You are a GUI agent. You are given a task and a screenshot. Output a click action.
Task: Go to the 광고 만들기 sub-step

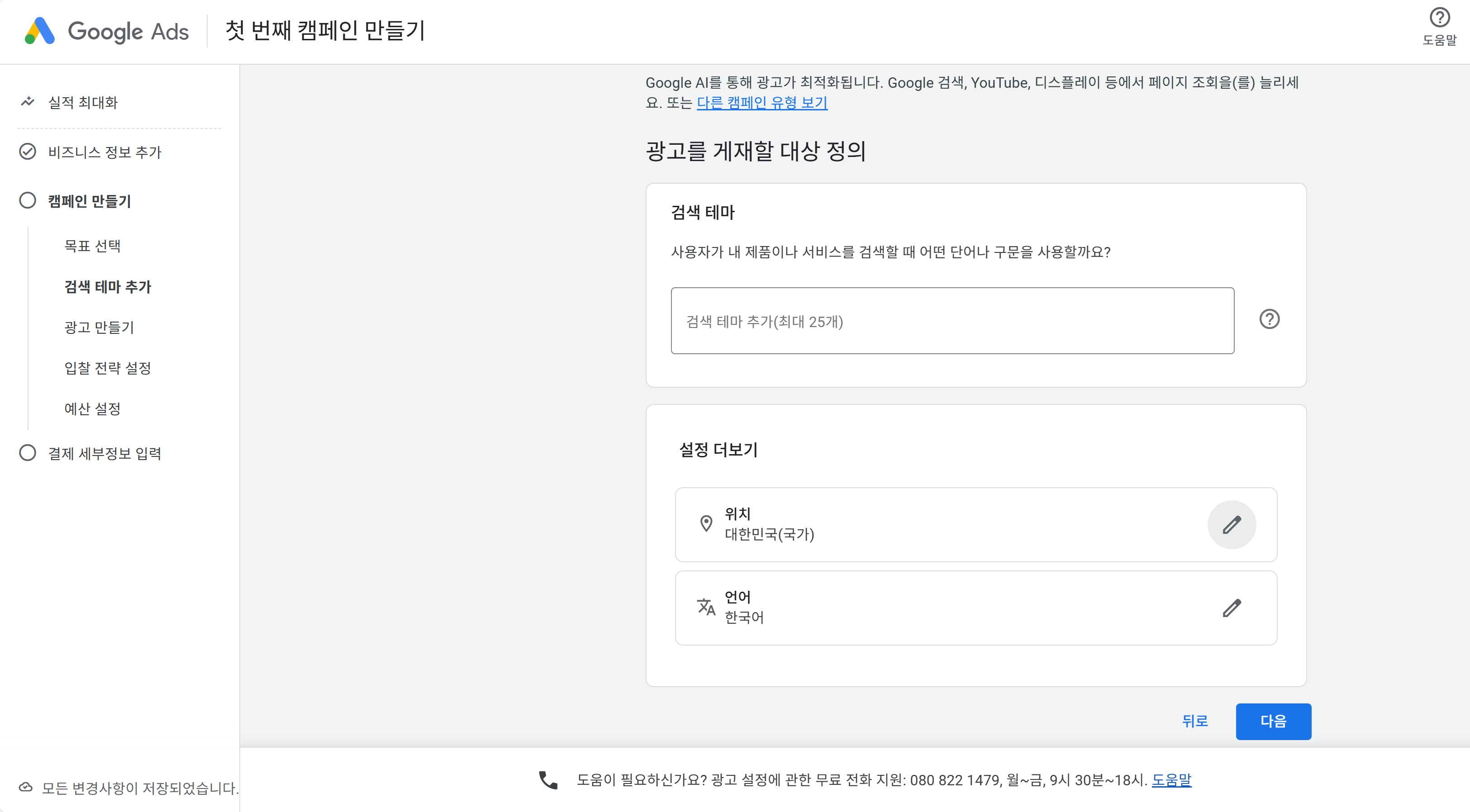pos(99,328)
